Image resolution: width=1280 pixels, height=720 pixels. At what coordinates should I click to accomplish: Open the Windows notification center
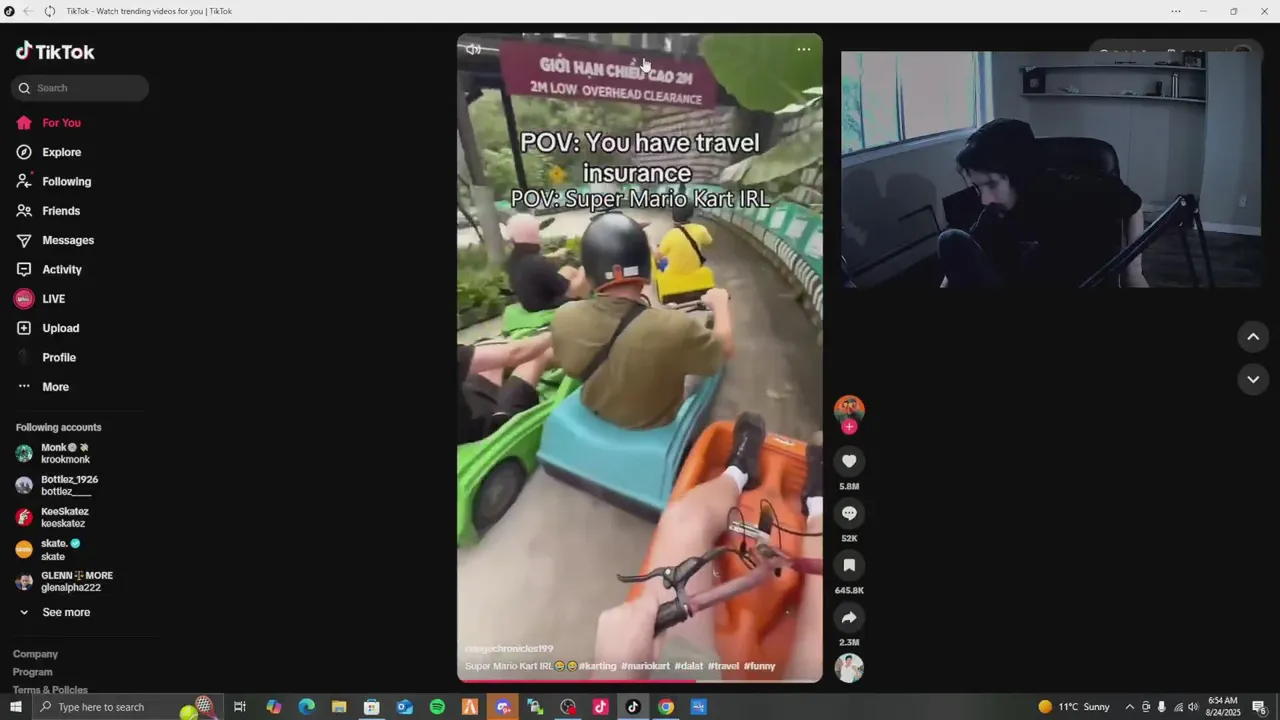point(1259,707)
